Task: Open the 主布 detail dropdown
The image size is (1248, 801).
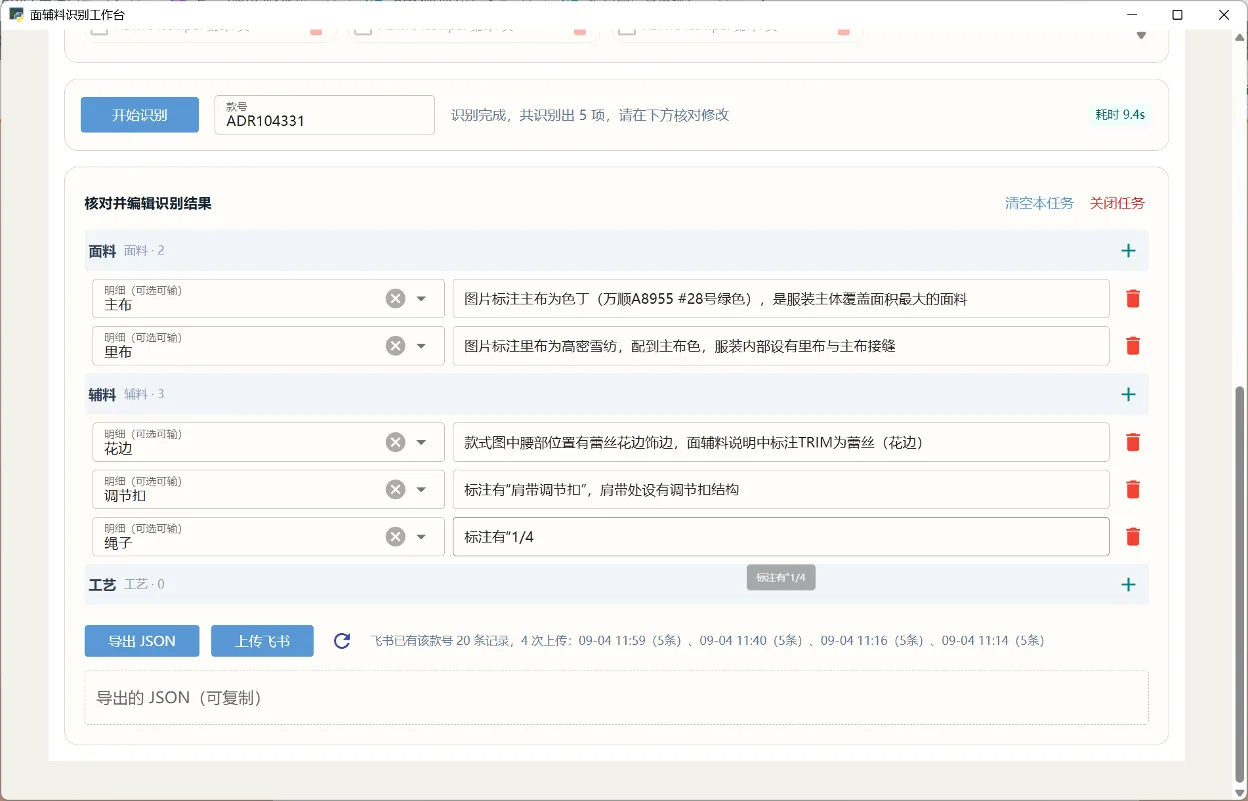Action: tap(421, 298)
